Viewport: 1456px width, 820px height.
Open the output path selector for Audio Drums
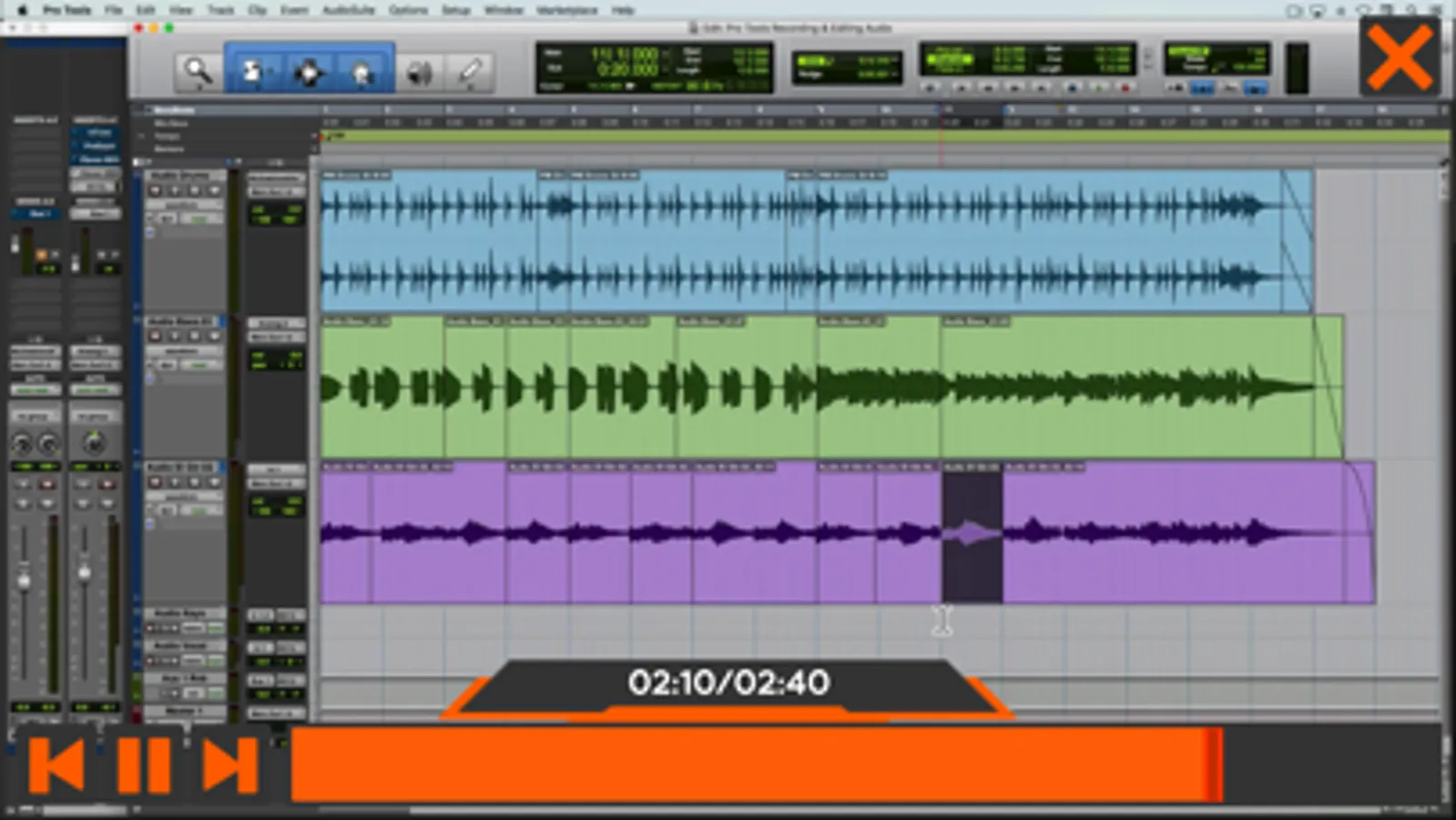[x=276, y=191]
